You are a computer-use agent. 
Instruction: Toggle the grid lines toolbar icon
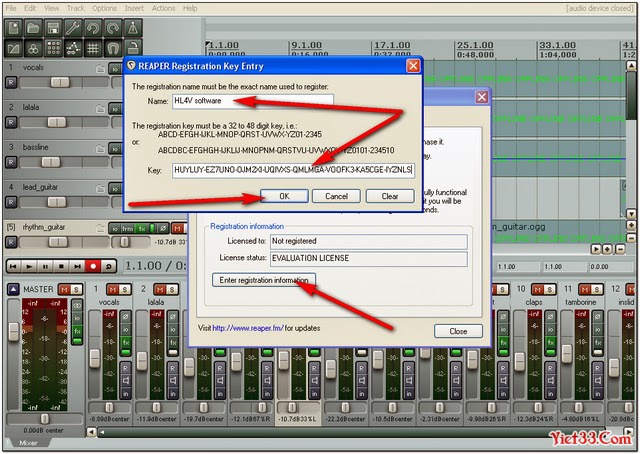93,48
